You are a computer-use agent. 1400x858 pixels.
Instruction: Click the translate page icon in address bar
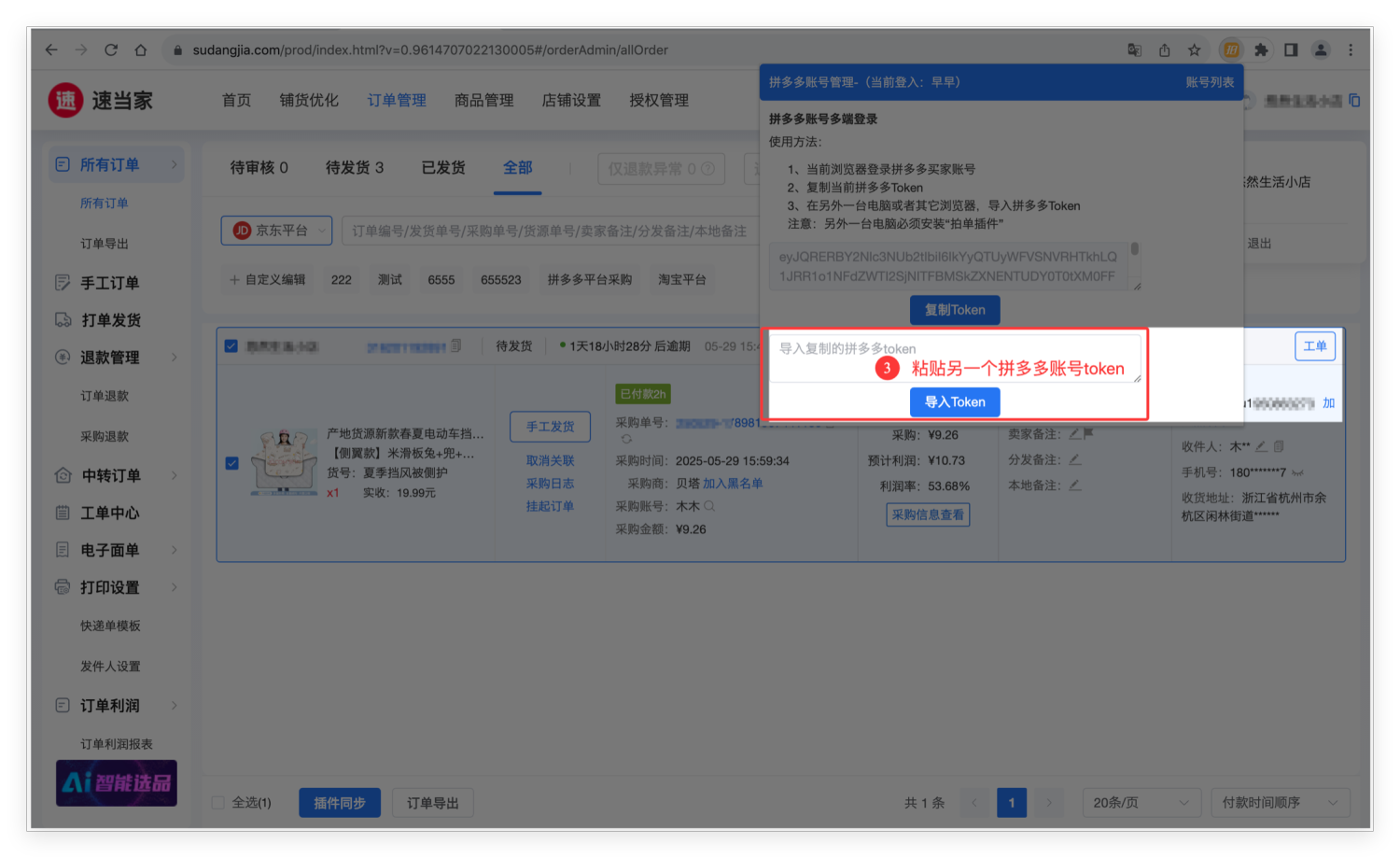(1135, 50)
